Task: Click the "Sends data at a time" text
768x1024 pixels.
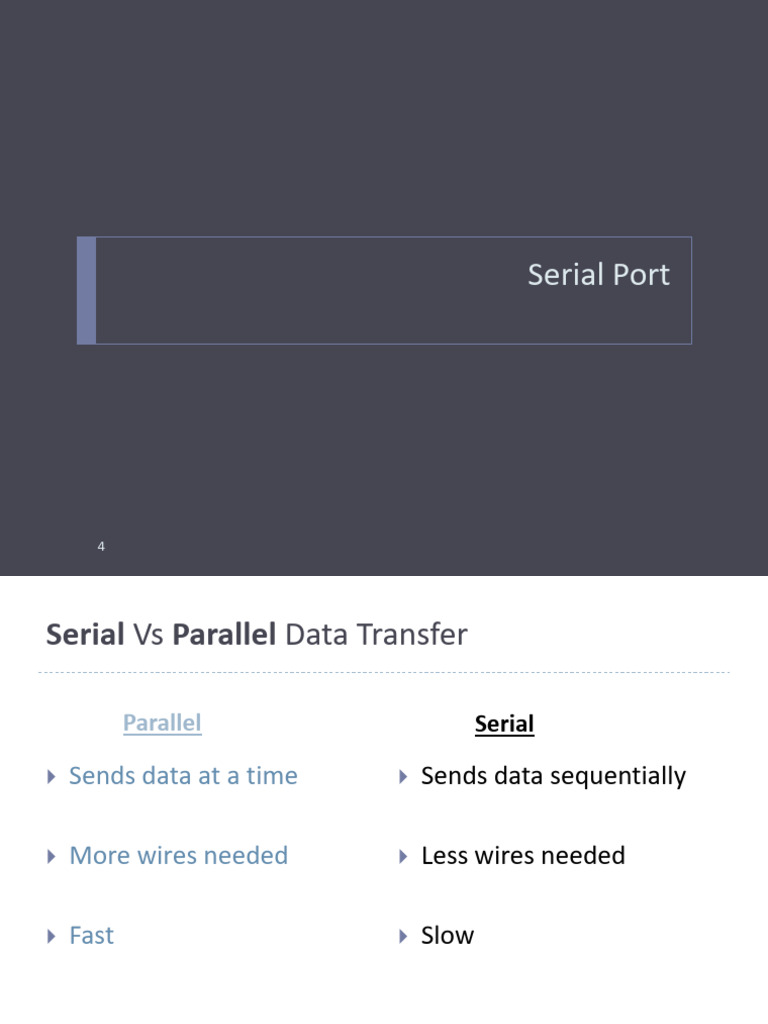Action: tap(183, 776)
